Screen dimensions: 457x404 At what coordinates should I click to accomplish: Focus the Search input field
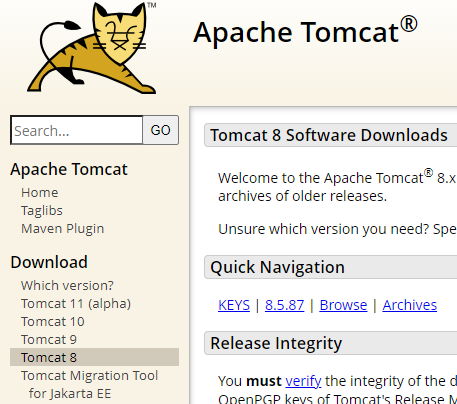(77, 130)
